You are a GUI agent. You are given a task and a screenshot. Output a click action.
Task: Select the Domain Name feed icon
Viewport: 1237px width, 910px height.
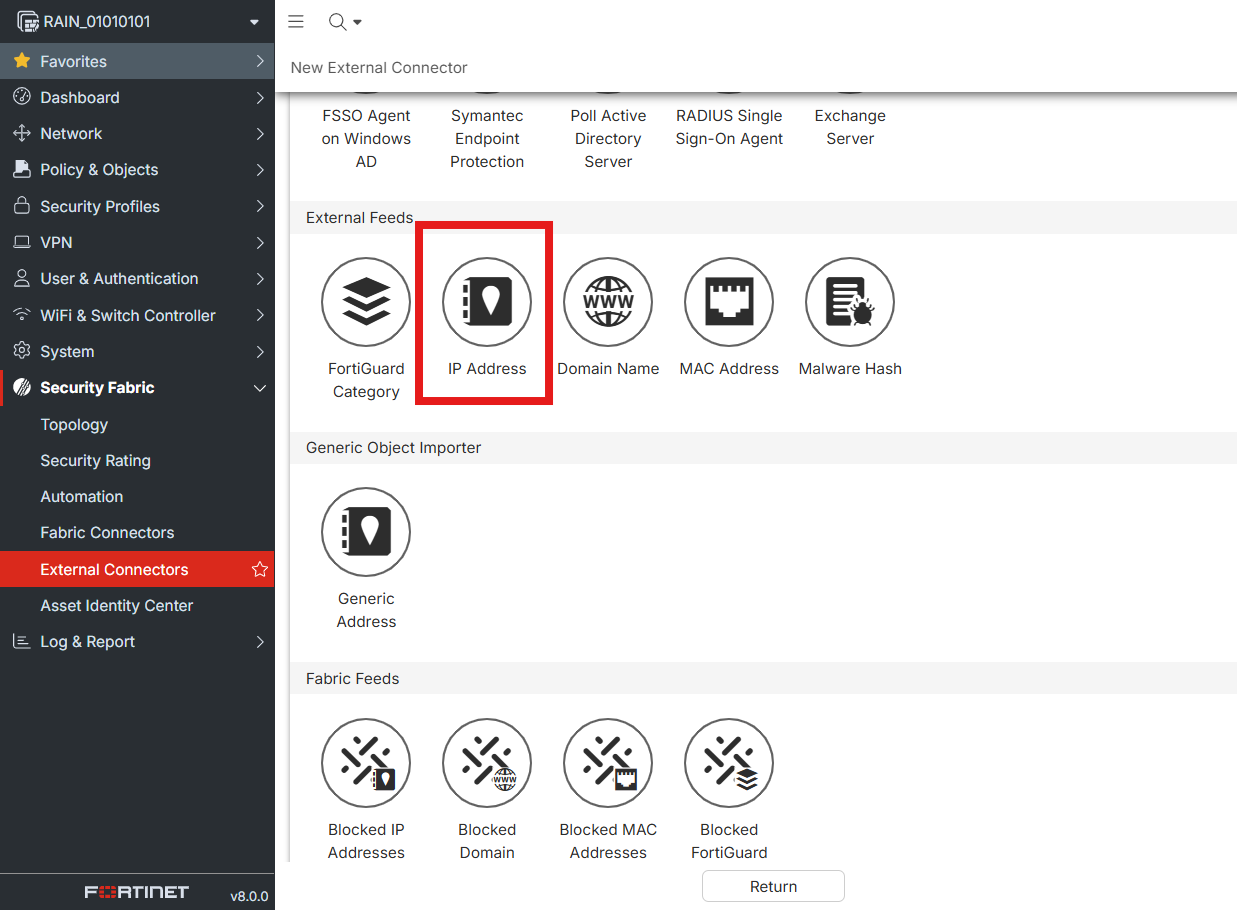point(608,302)
